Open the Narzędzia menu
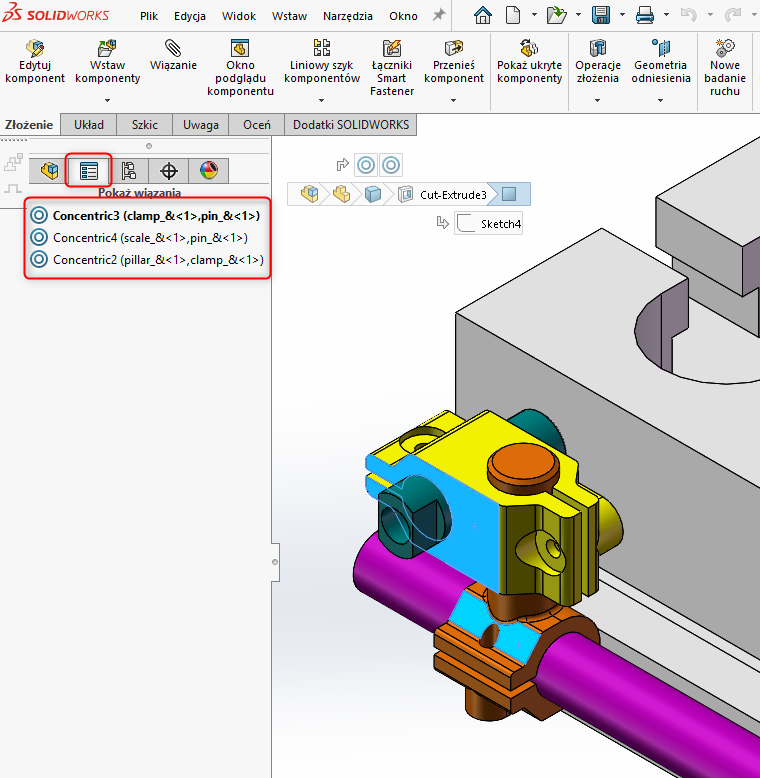Viewport: 760px width, 778px height. pos(347,16)
